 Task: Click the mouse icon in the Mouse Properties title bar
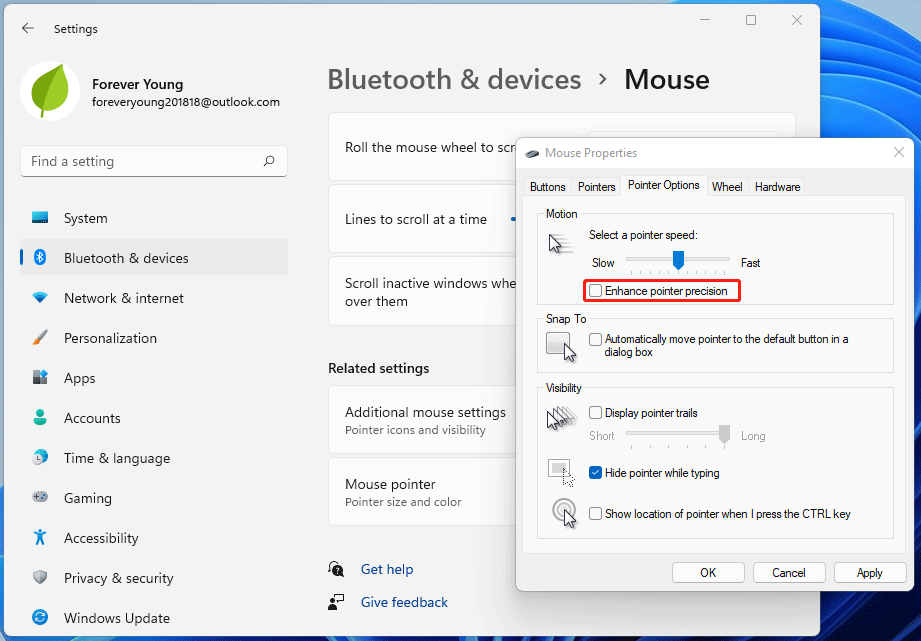(x=532, y=153)
